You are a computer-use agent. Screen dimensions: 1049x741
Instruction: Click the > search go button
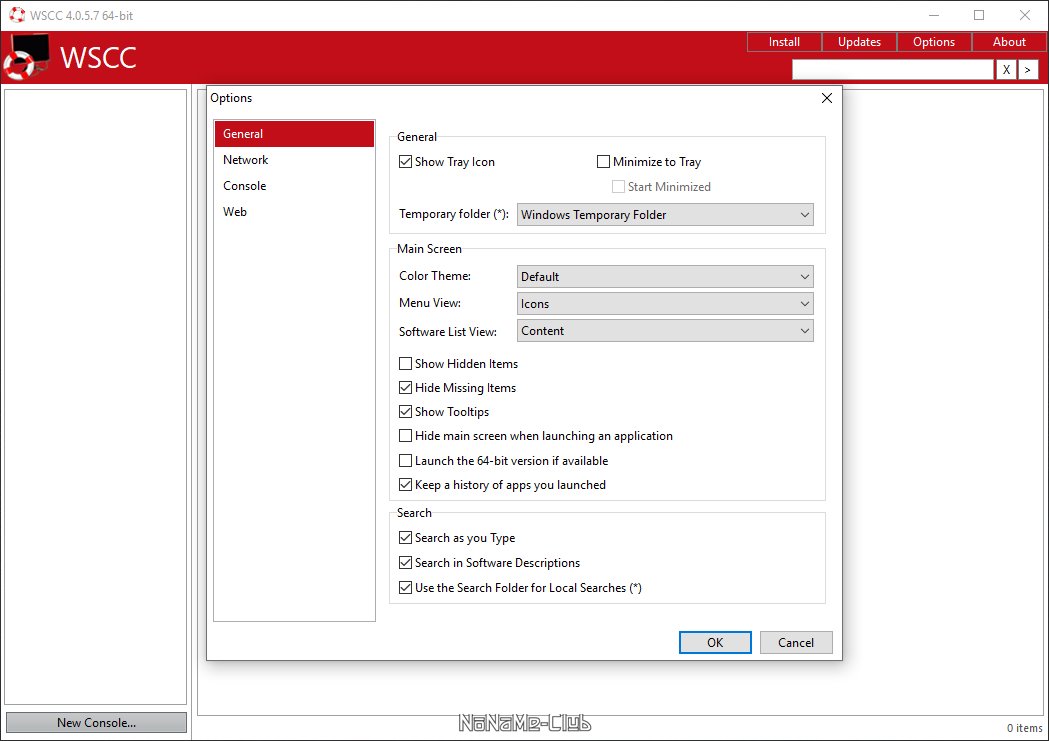(1028, 69)
